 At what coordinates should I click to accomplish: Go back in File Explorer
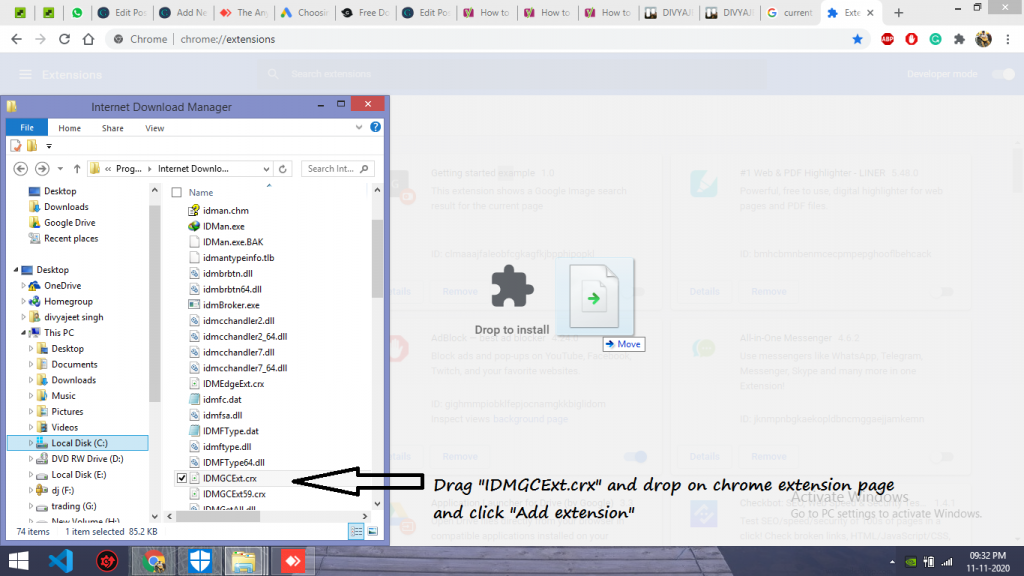tap(21, 168)
